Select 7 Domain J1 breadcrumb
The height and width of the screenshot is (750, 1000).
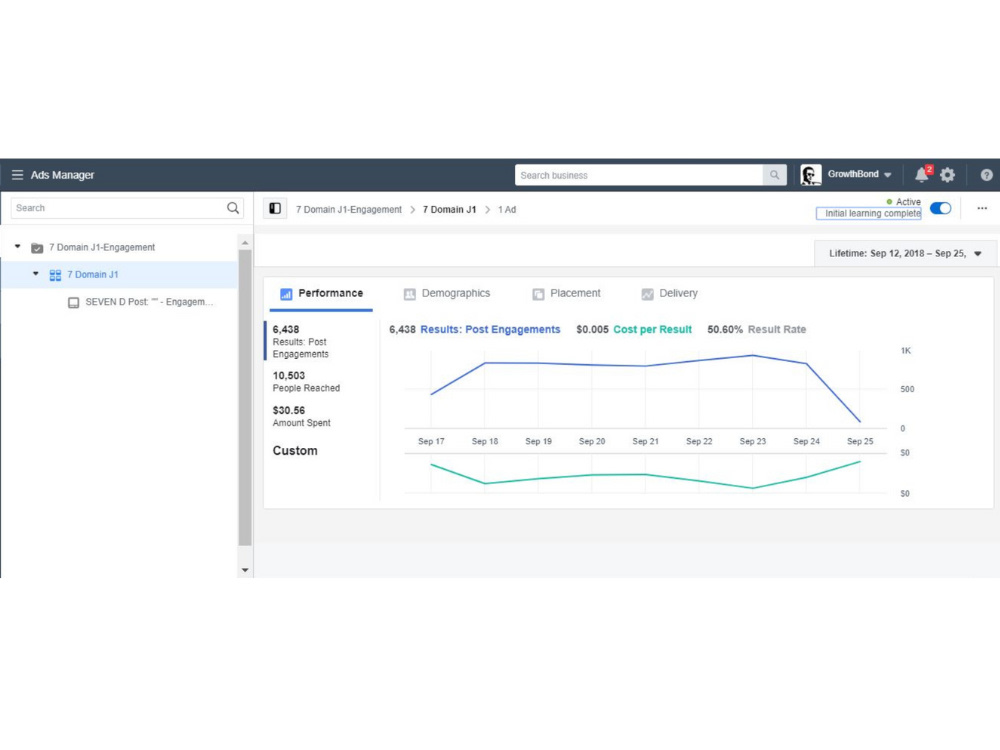(x=449, y=209)
